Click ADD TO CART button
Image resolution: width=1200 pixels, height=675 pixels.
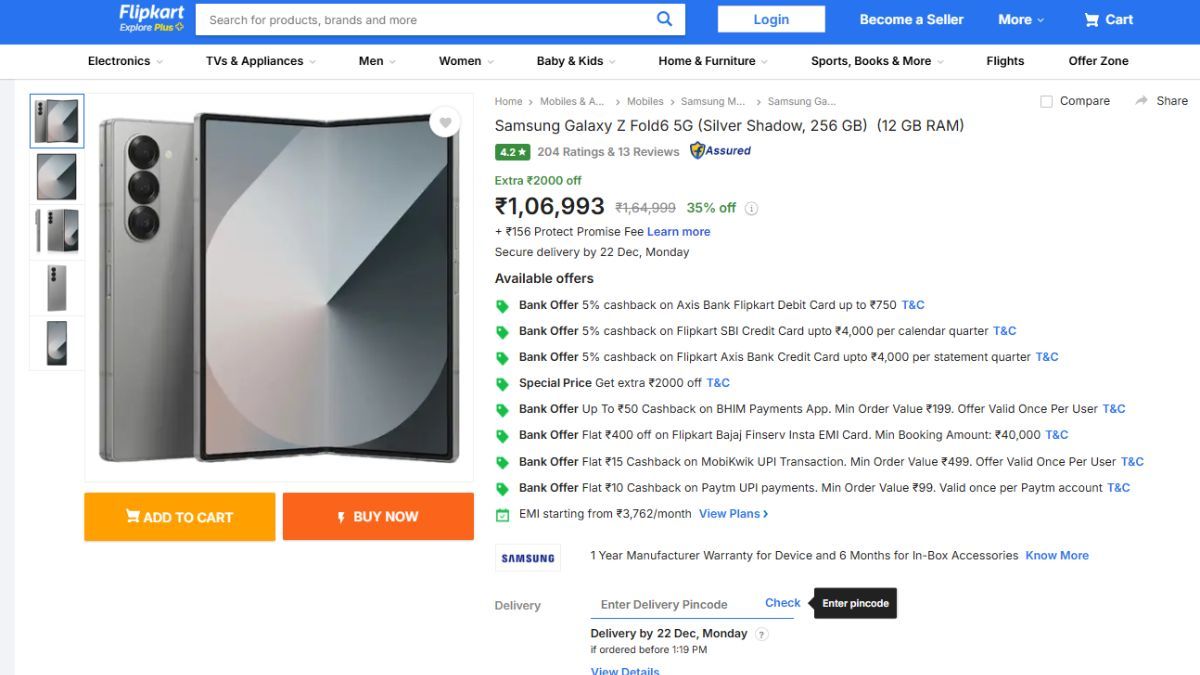click(179, 517)
